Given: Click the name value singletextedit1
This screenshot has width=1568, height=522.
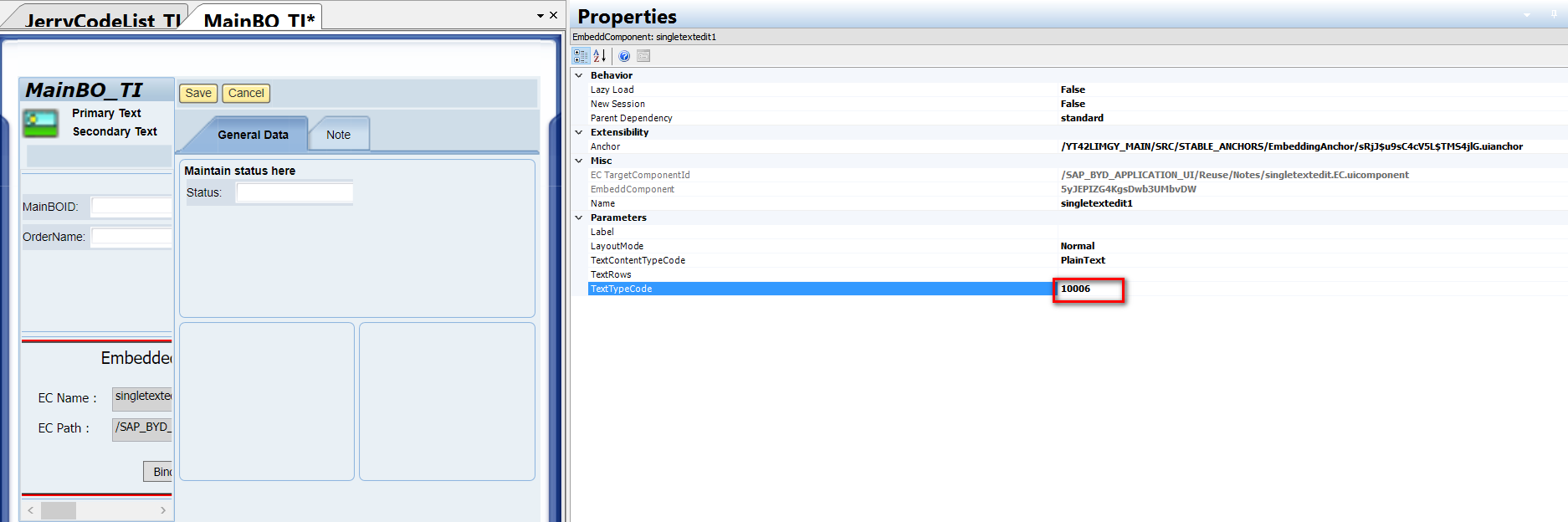Looking at the screenshot, I should pos(1096,203).
